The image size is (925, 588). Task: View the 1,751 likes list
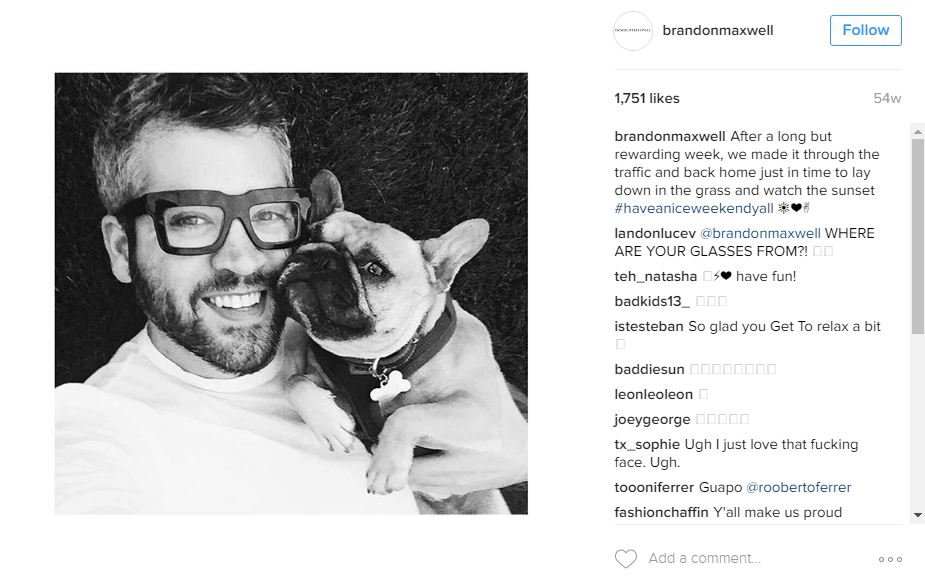[647, 98]
